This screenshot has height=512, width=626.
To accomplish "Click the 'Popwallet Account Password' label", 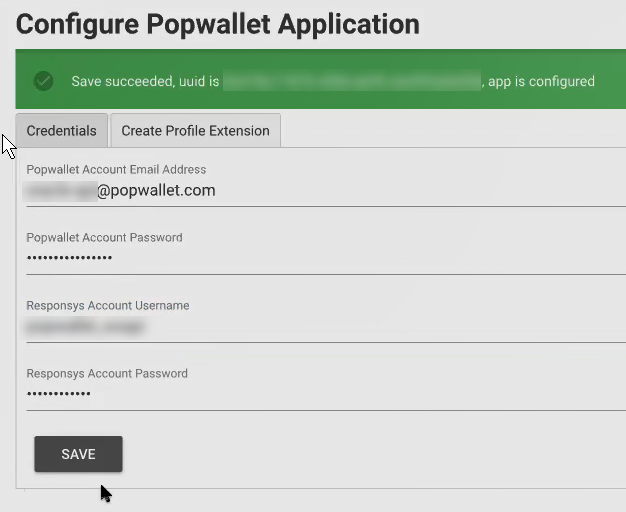I will (104, 237).
